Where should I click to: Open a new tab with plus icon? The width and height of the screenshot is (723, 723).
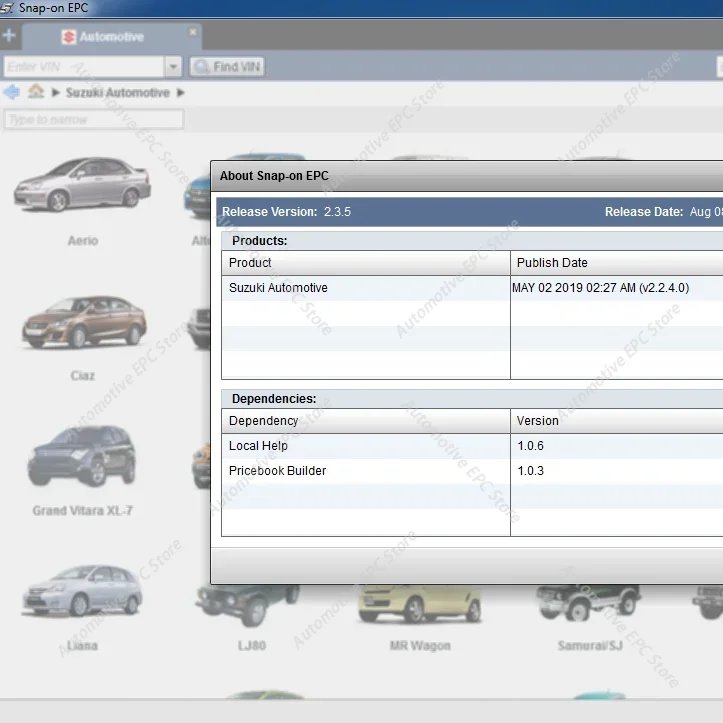click(x=9, y=36)
